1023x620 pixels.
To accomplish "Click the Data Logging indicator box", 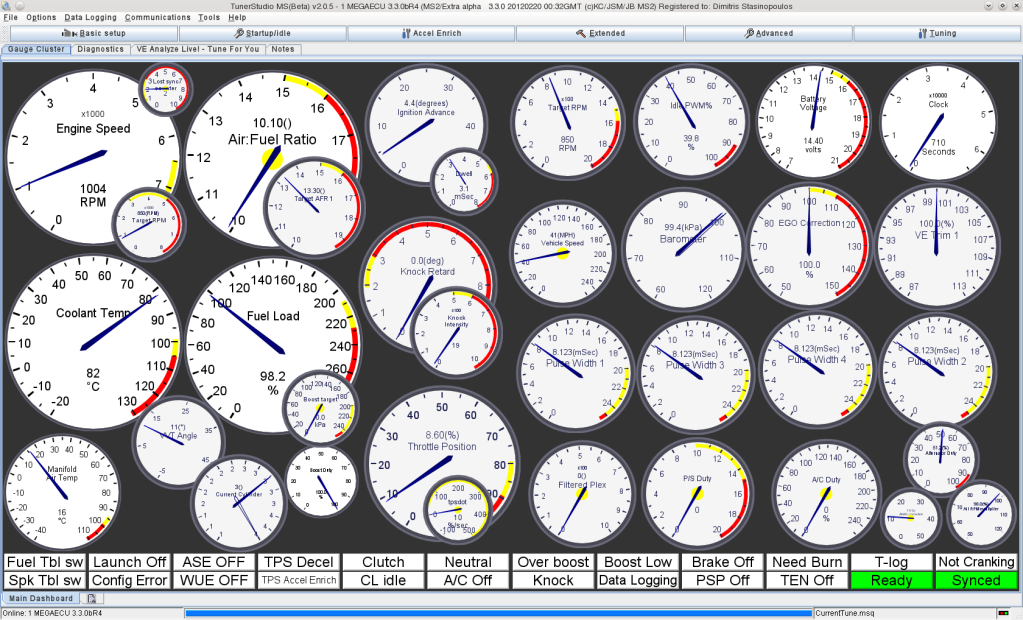I will 638,580.
